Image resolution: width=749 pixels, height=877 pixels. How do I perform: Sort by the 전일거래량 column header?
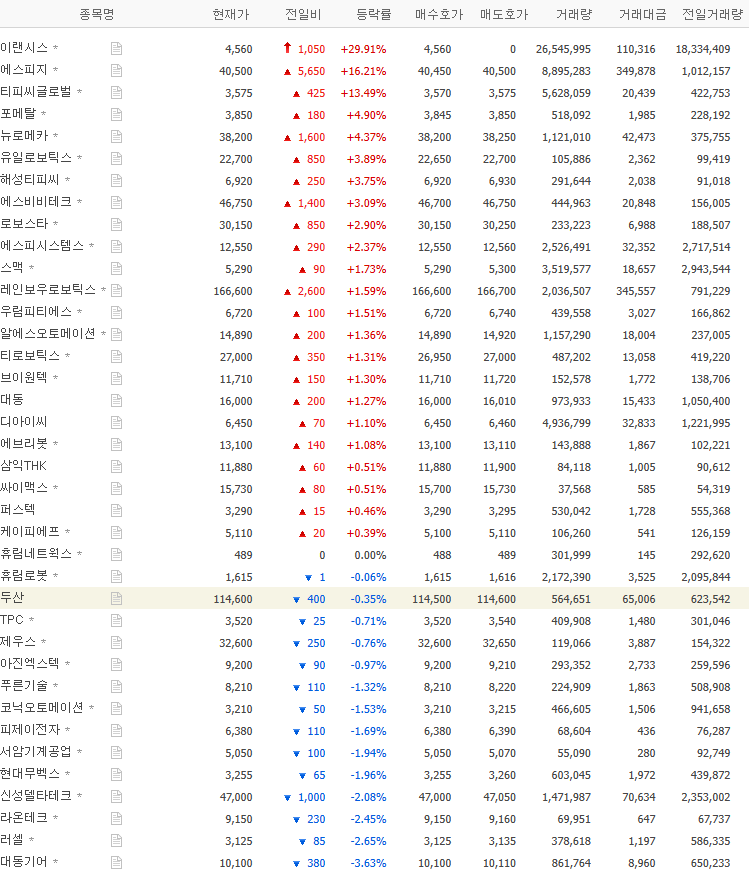[712, 15]
